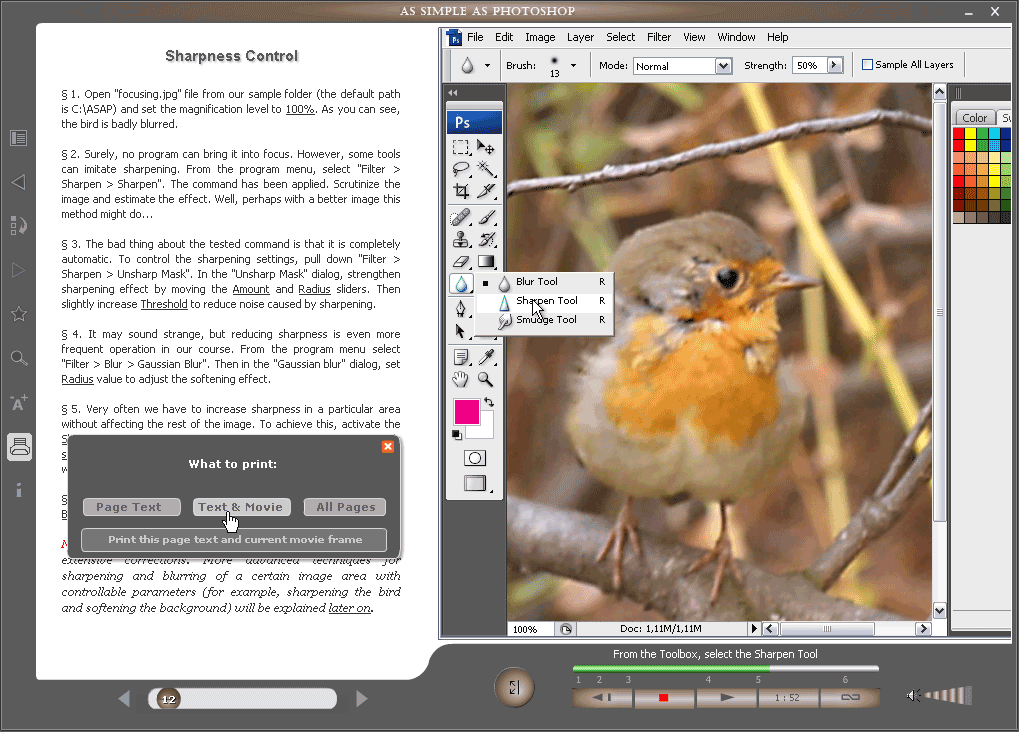Close the What to print dialog
The width and height of the screenshot is (1019, 732).
coord(388,446)
